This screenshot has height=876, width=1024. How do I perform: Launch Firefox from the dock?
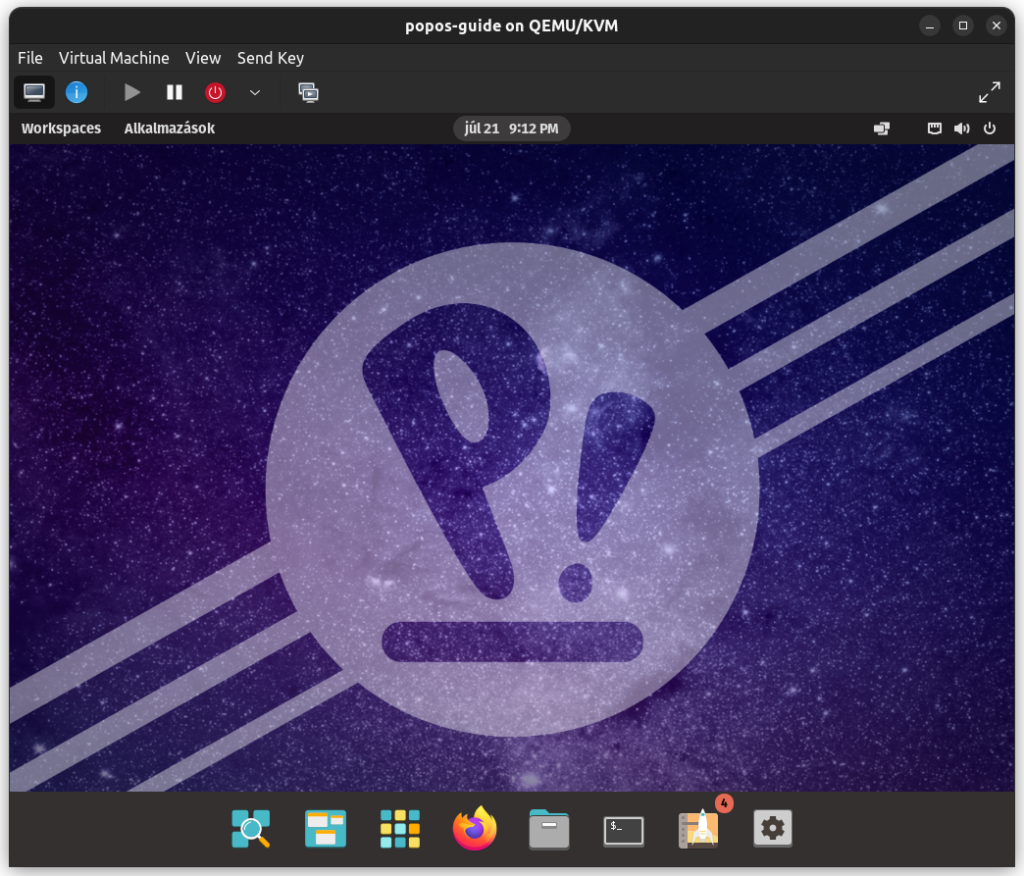point(475,828)
